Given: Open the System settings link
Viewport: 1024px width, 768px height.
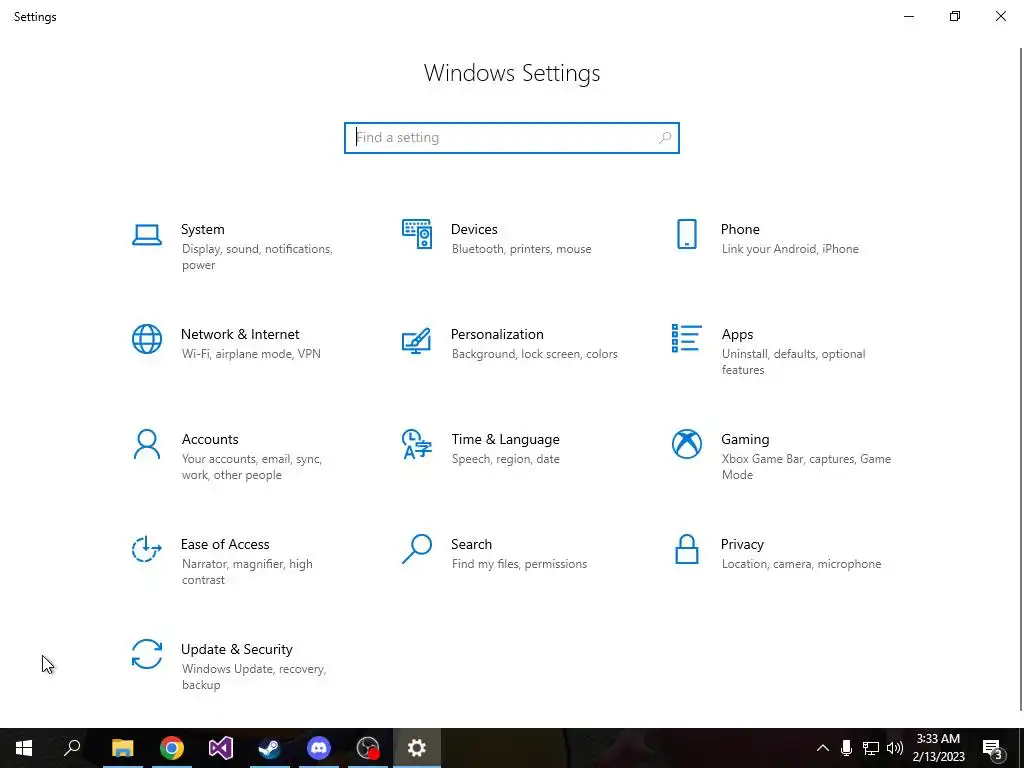Looking at the screenshot, I should (x=202, y=229).
